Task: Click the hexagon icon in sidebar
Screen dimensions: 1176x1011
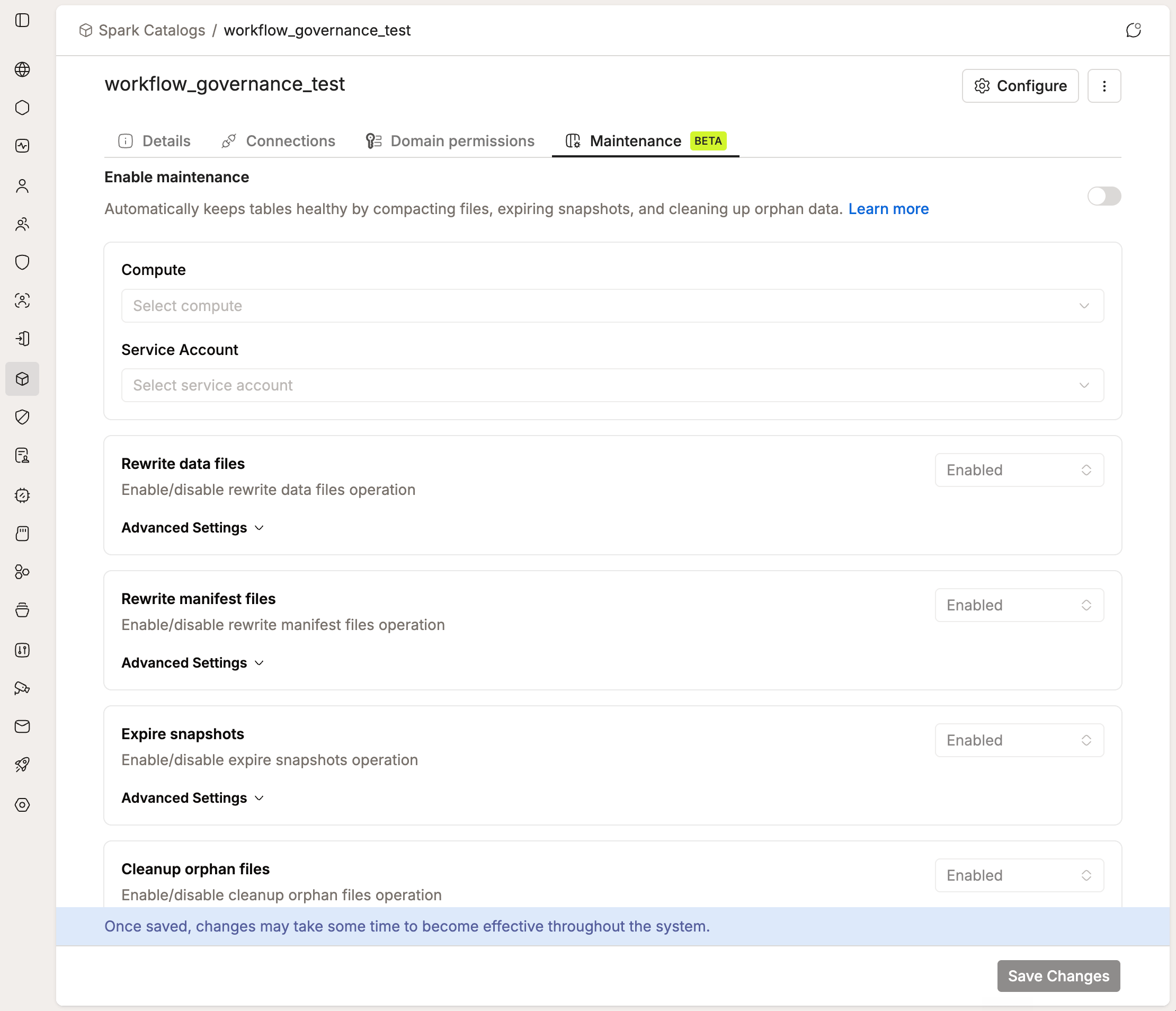Action: (22, 108)
